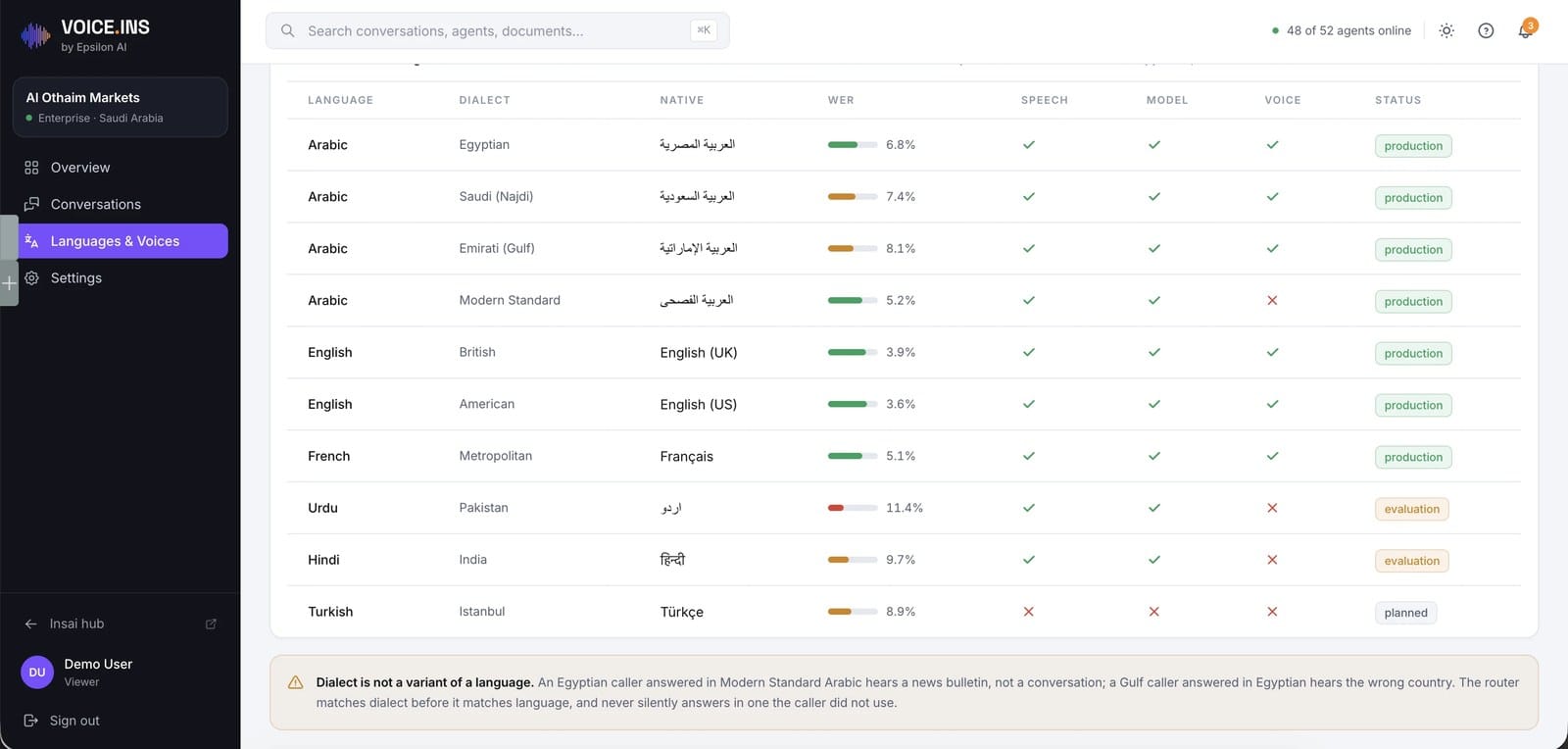The height and width of the screenshot is (749, 1568).
Task: Click the Insai hub back arrow icon
Action: [30, 624]
